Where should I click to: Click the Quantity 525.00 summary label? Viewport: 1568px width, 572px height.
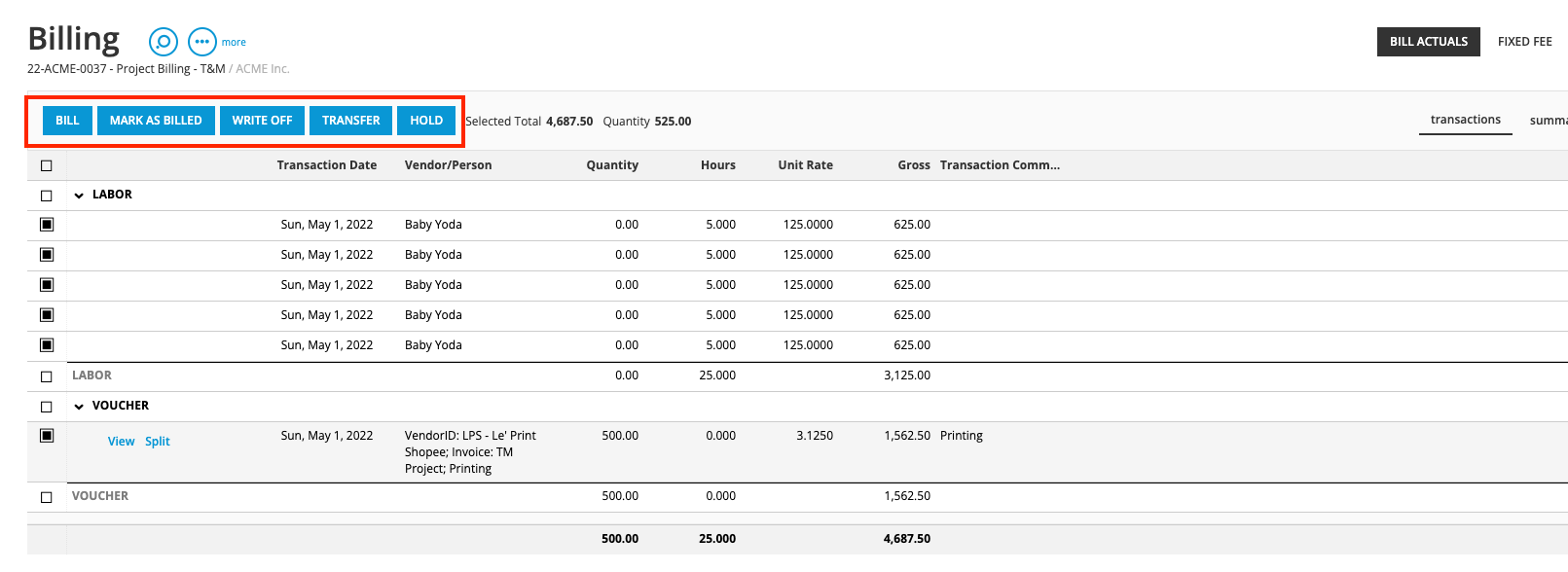click(647, 122)
